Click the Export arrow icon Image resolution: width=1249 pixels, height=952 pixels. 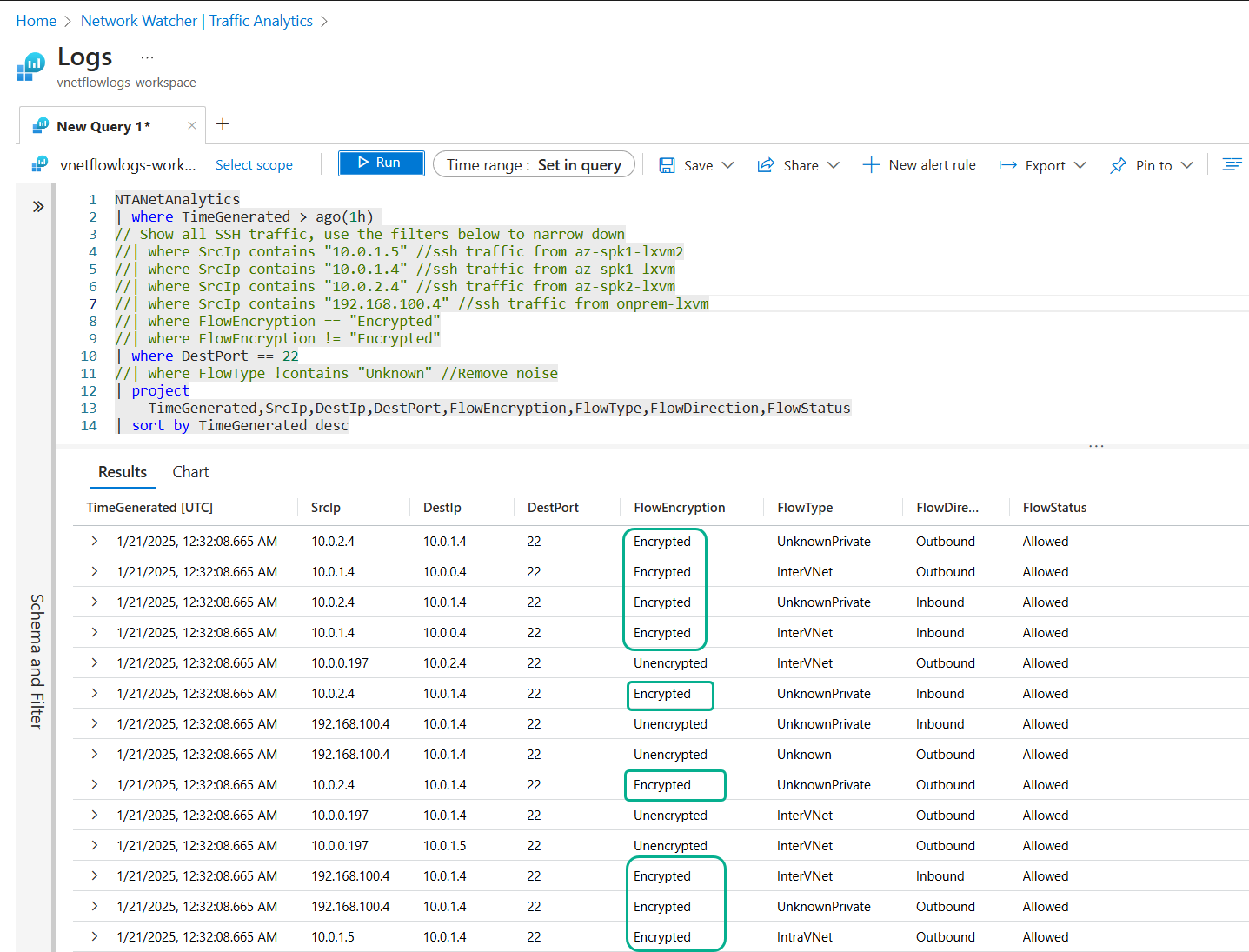1007,165
